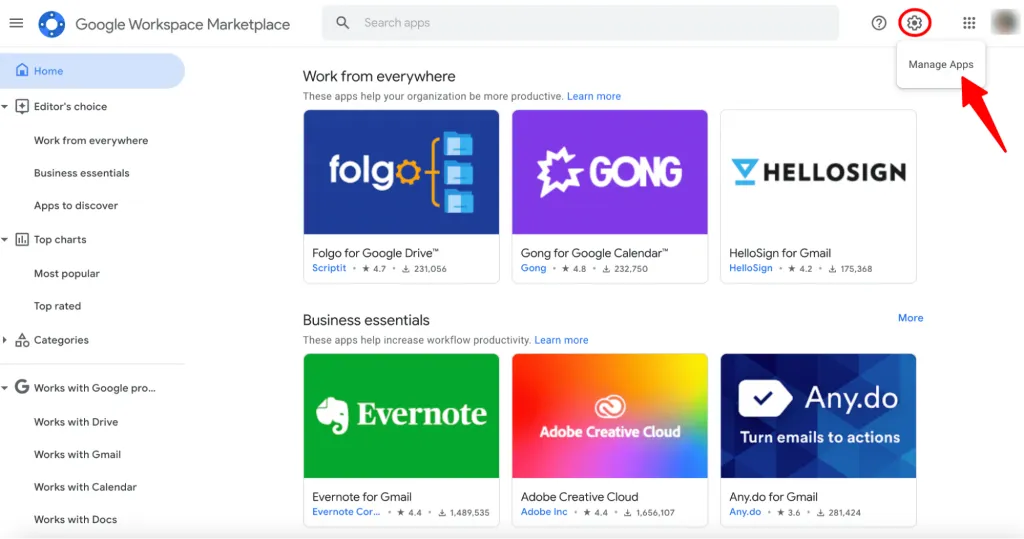Click the Google G icon in sidebar
1024x539 pixels.
(x=22, y=387)
